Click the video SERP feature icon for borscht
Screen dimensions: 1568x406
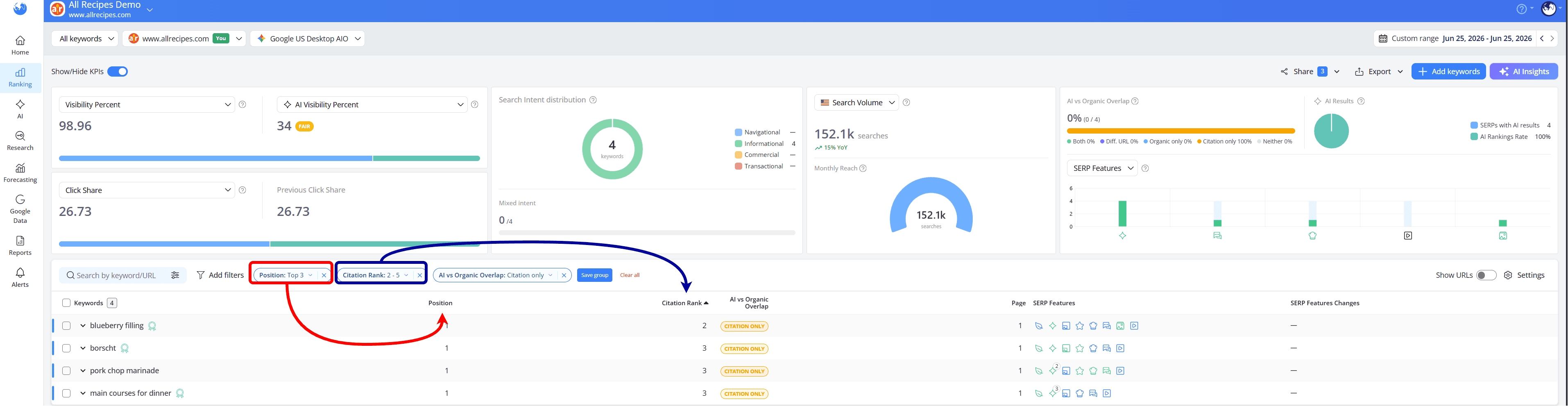click(1121, 349)
